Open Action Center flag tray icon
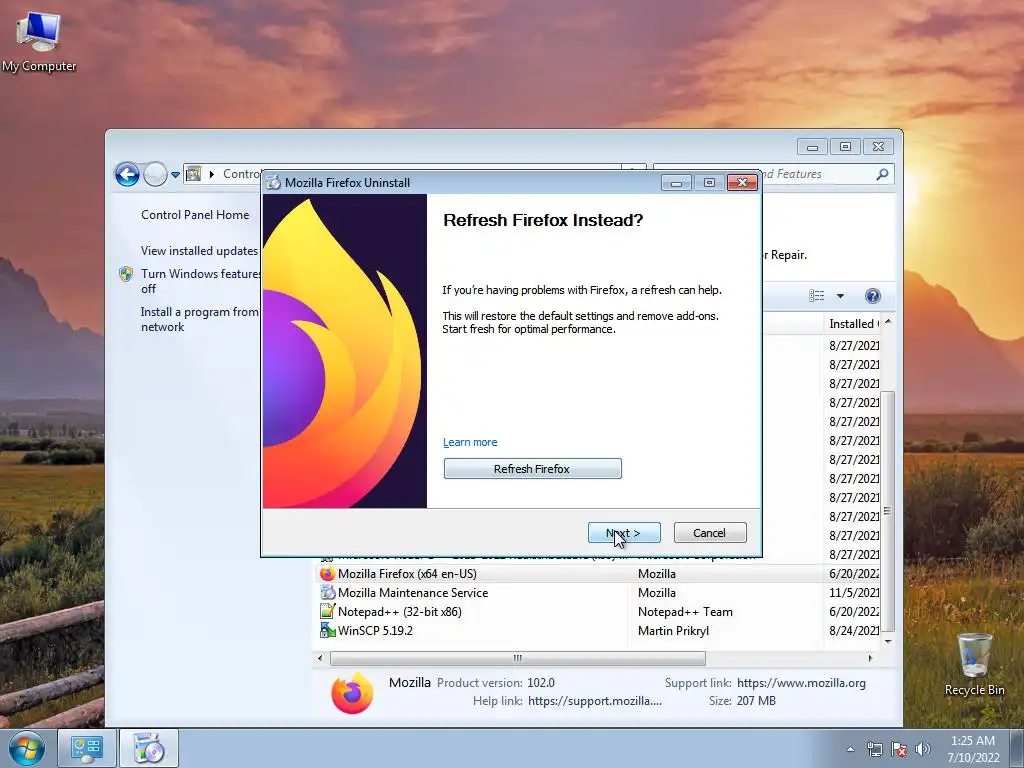 (x=899, y=749)
